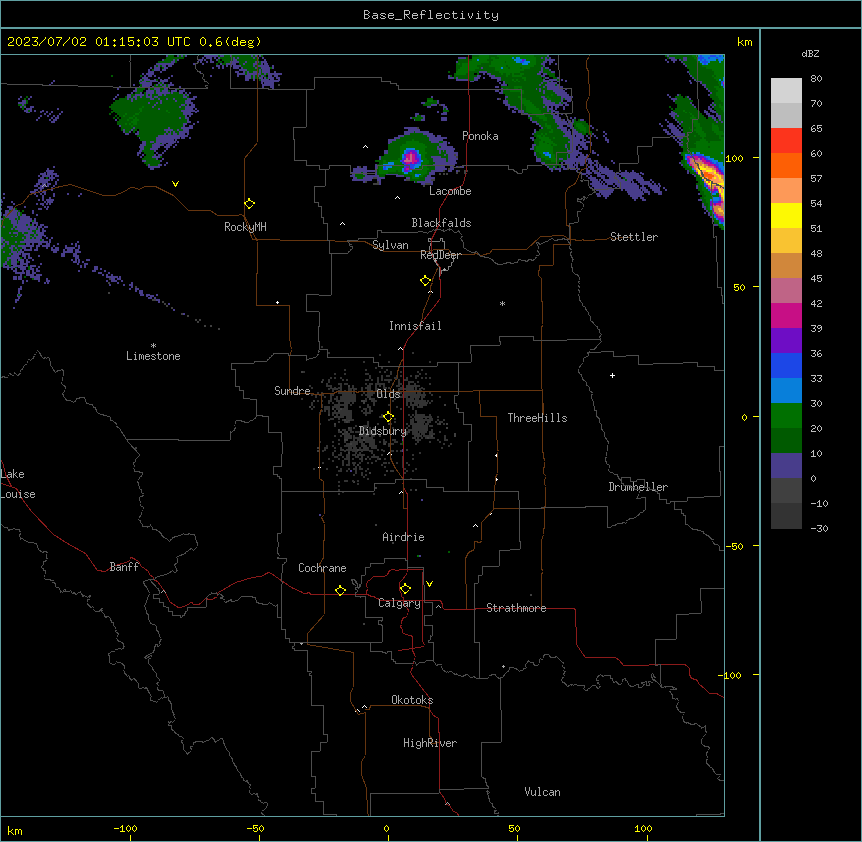Select the Innisfail label

click(415, 326)
